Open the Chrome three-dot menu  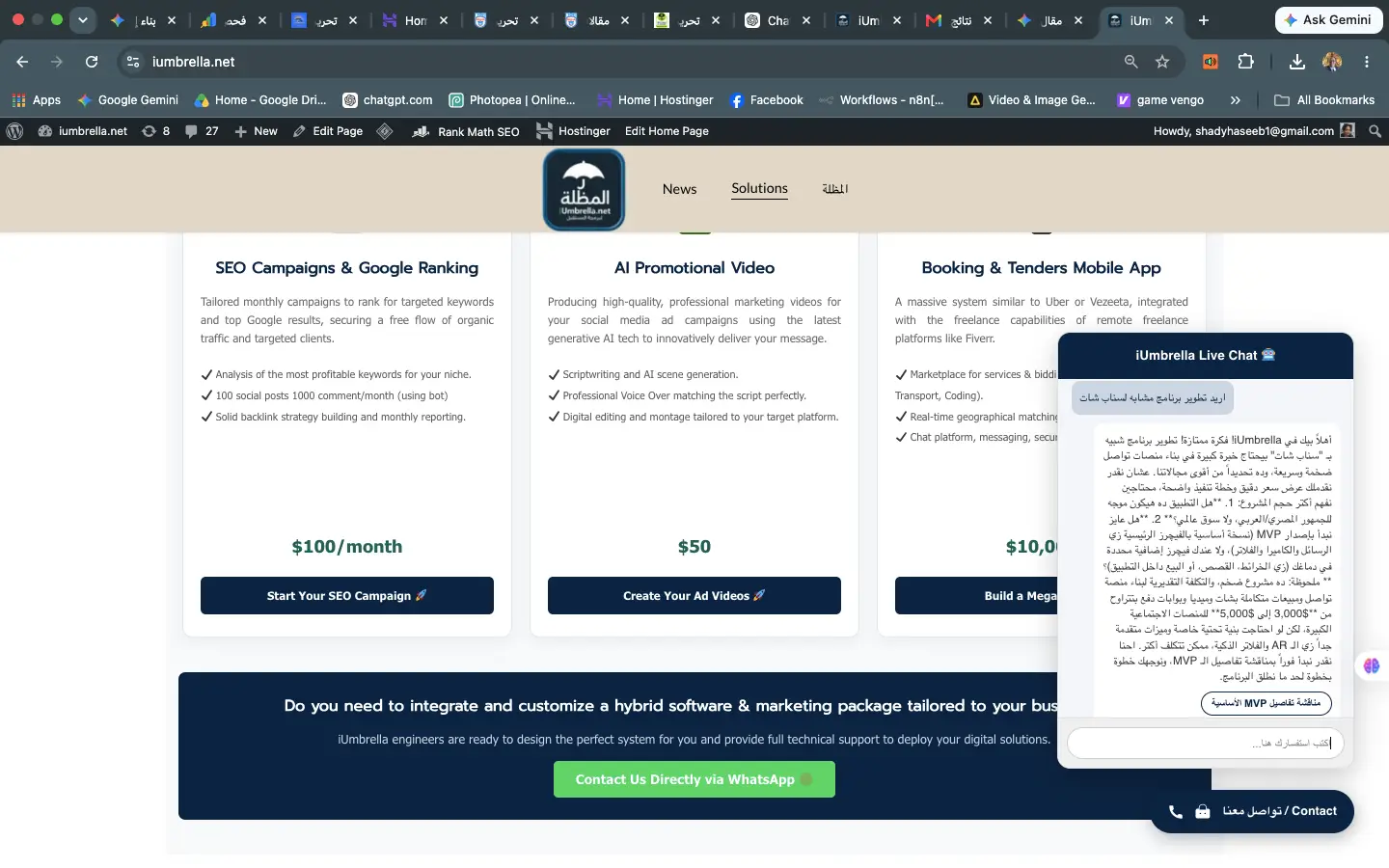[1367, 62]
